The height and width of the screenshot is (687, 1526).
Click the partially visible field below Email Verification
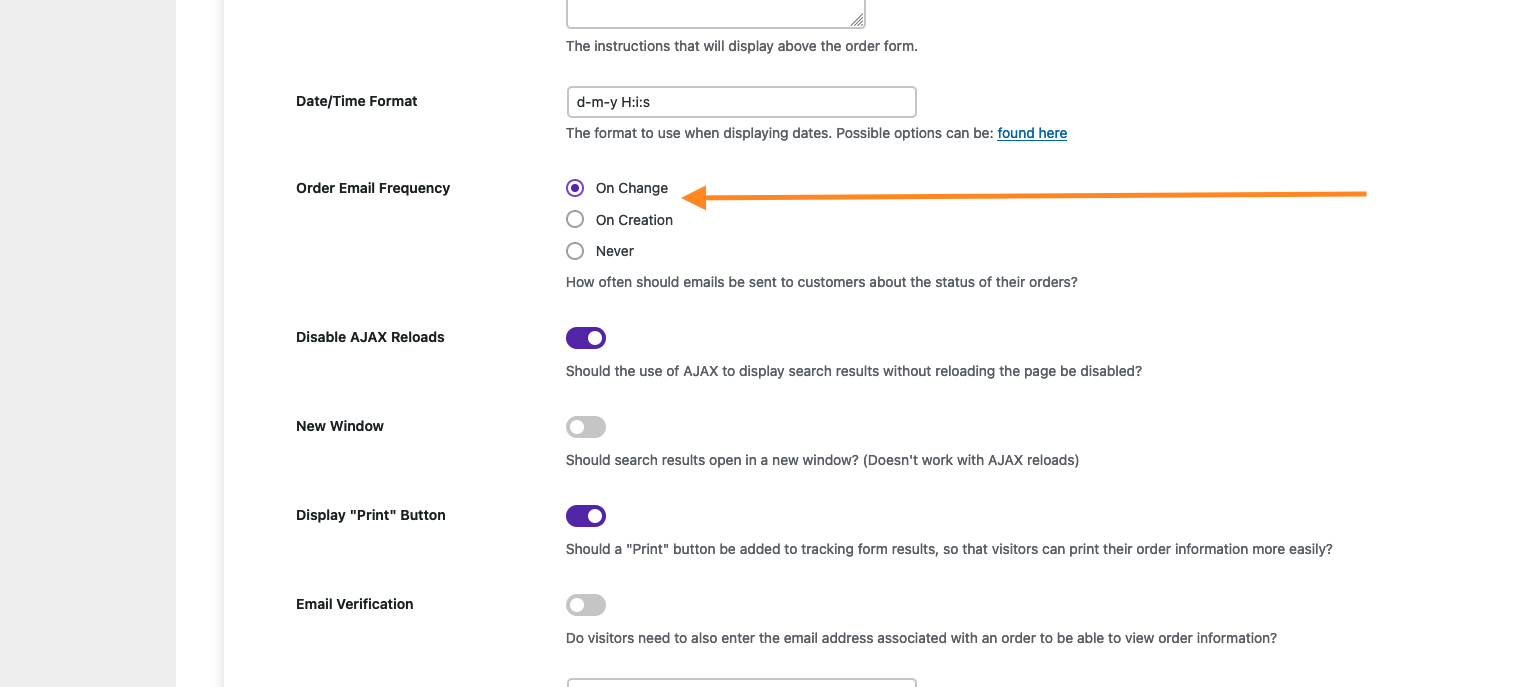click(741, 682)
